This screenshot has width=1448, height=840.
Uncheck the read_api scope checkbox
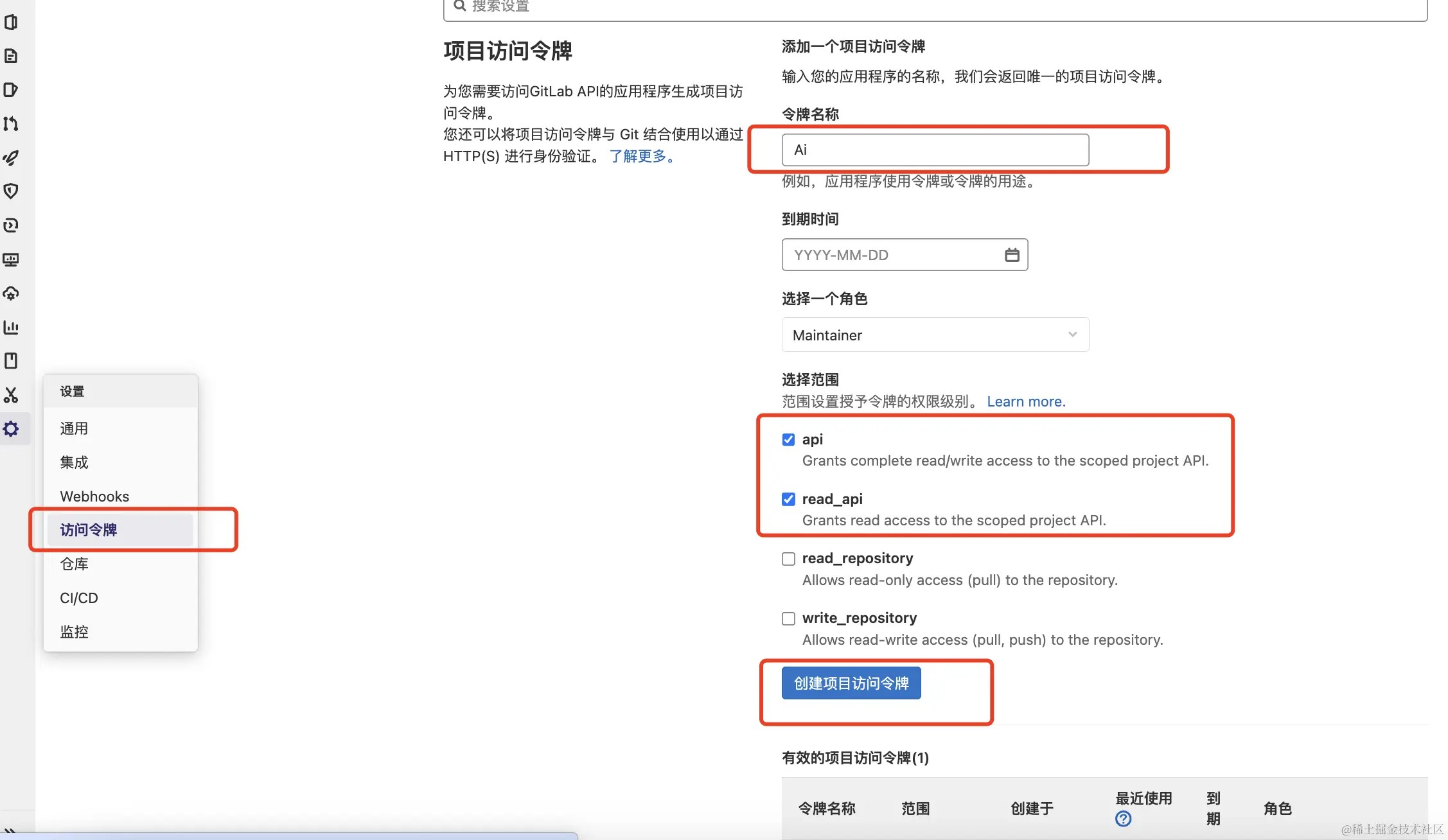coord(788,498)
